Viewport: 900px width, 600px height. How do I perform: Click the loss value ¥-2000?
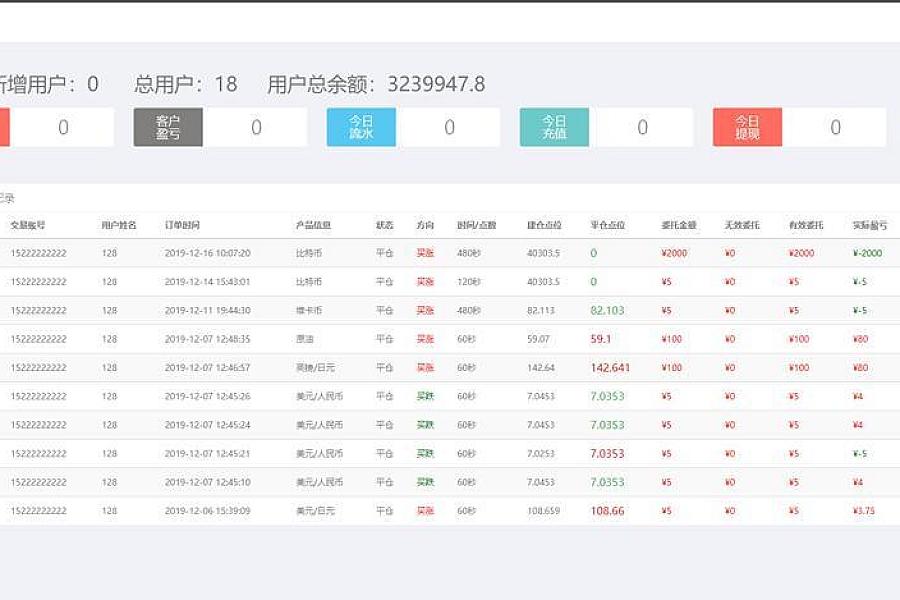pyautogui.click(x=867, y=253)
